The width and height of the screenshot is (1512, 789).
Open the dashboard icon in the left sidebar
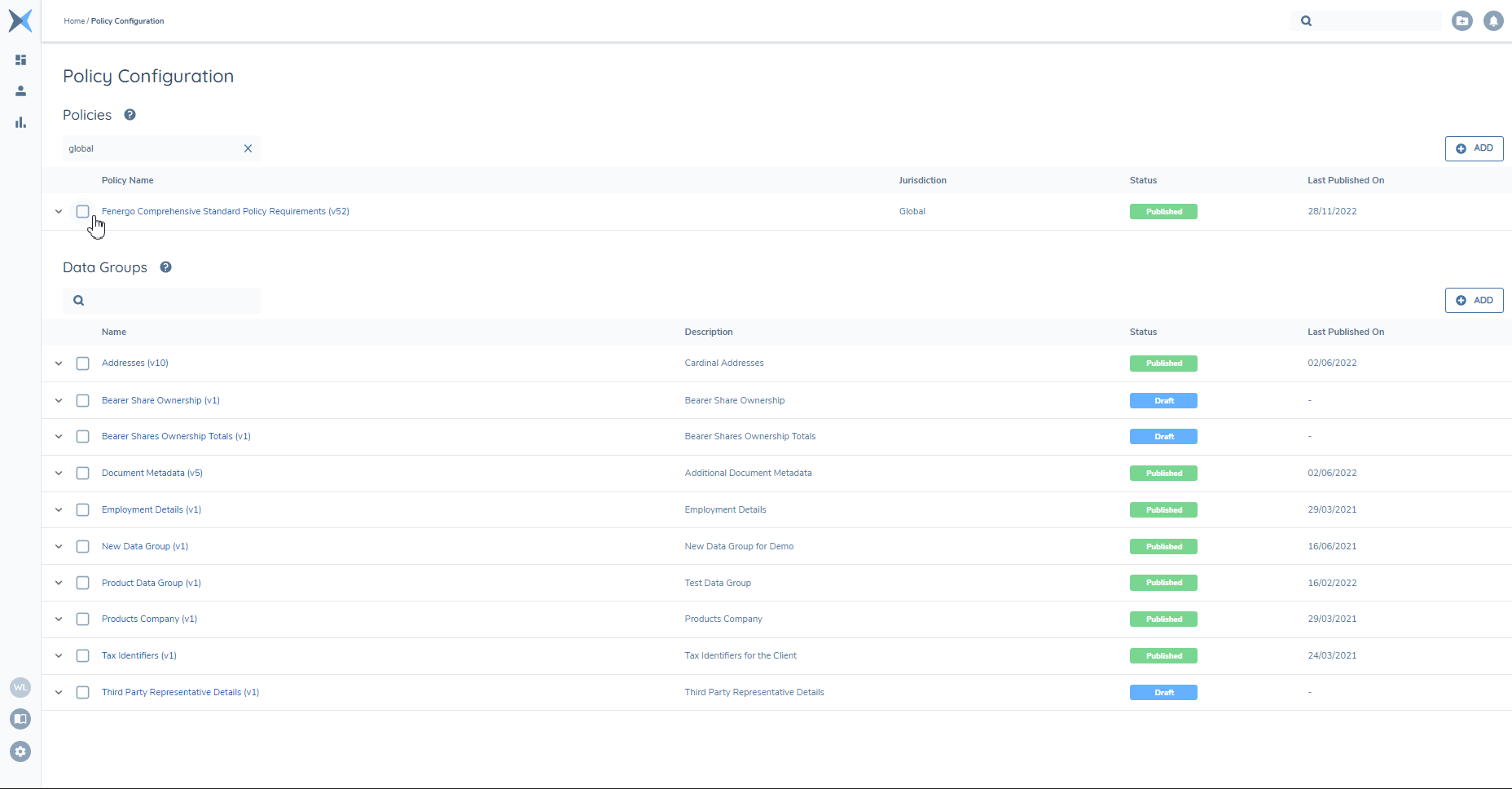(21, 60)
